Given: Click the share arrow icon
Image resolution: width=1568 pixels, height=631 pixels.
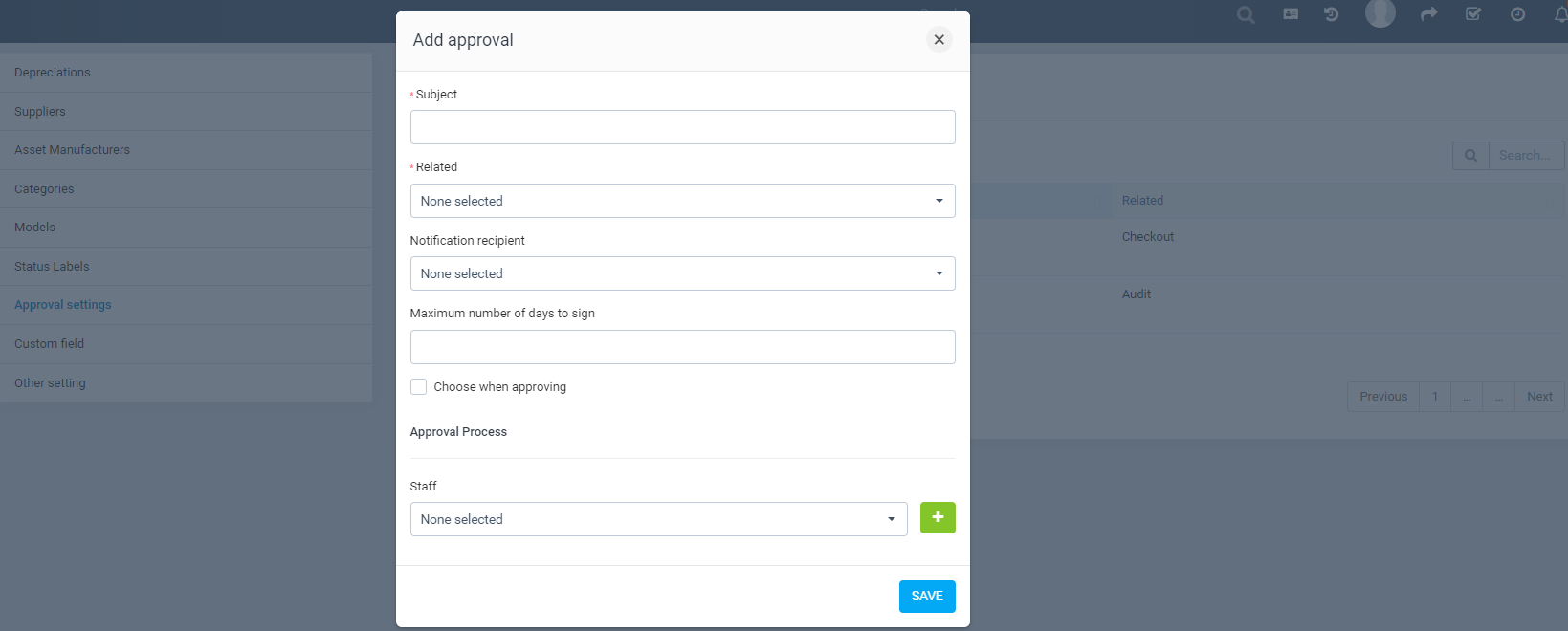Looking at the screenshot, I should coord(1428,14).
